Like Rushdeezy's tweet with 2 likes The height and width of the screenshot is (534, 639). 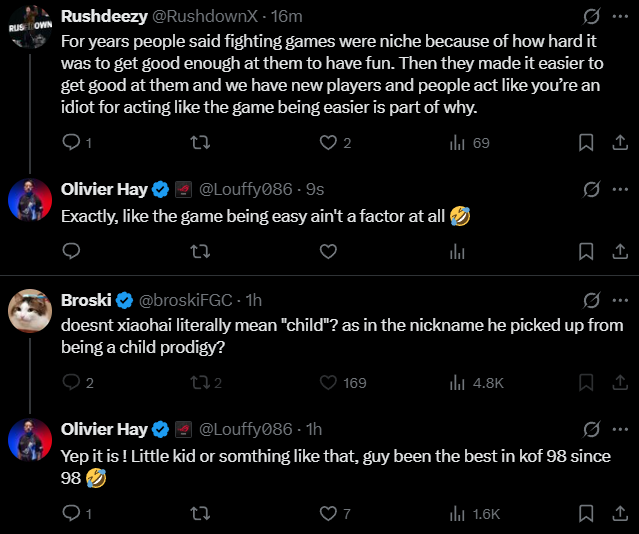(x=327, y=143)
